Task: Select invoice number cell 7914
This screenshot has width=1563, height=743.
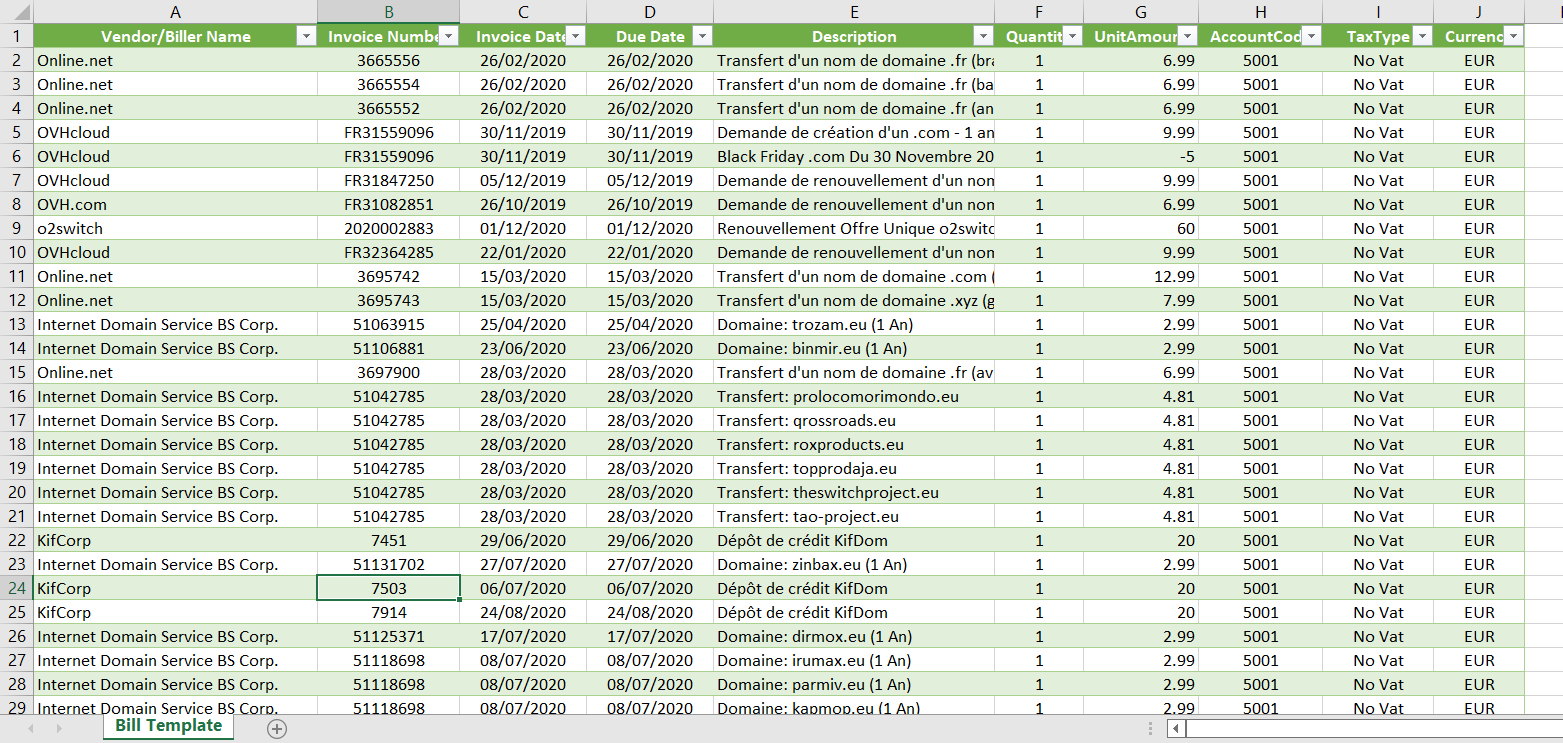Action: [x=389, y=612]
